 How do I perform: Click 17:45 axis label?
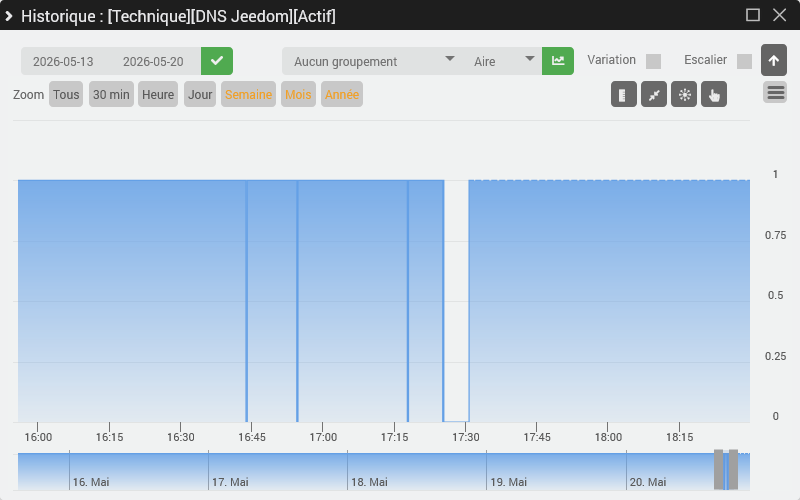tap(537, 437)
